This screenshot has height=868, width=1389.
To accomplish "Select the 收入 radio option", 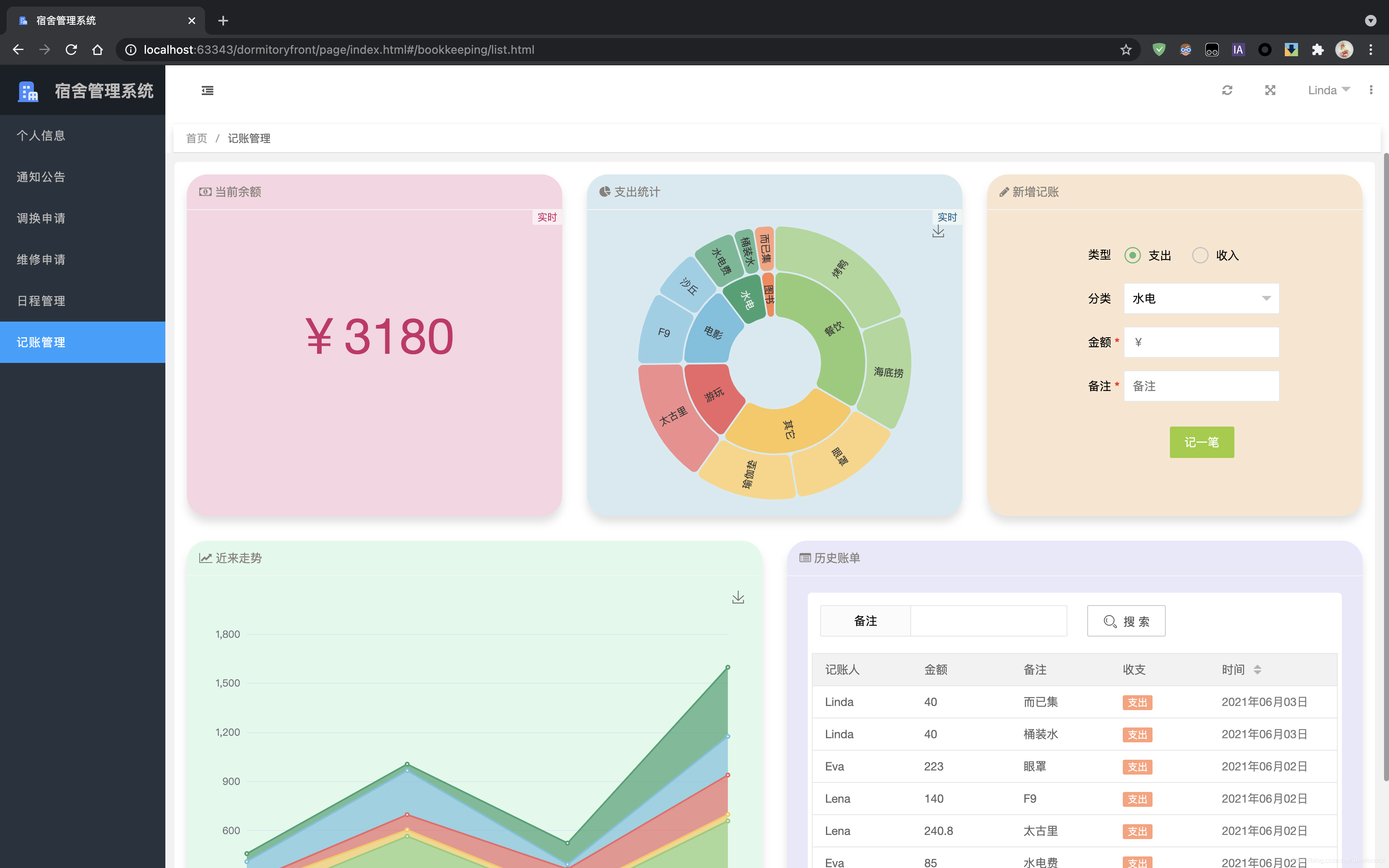I will point(1200,255).
